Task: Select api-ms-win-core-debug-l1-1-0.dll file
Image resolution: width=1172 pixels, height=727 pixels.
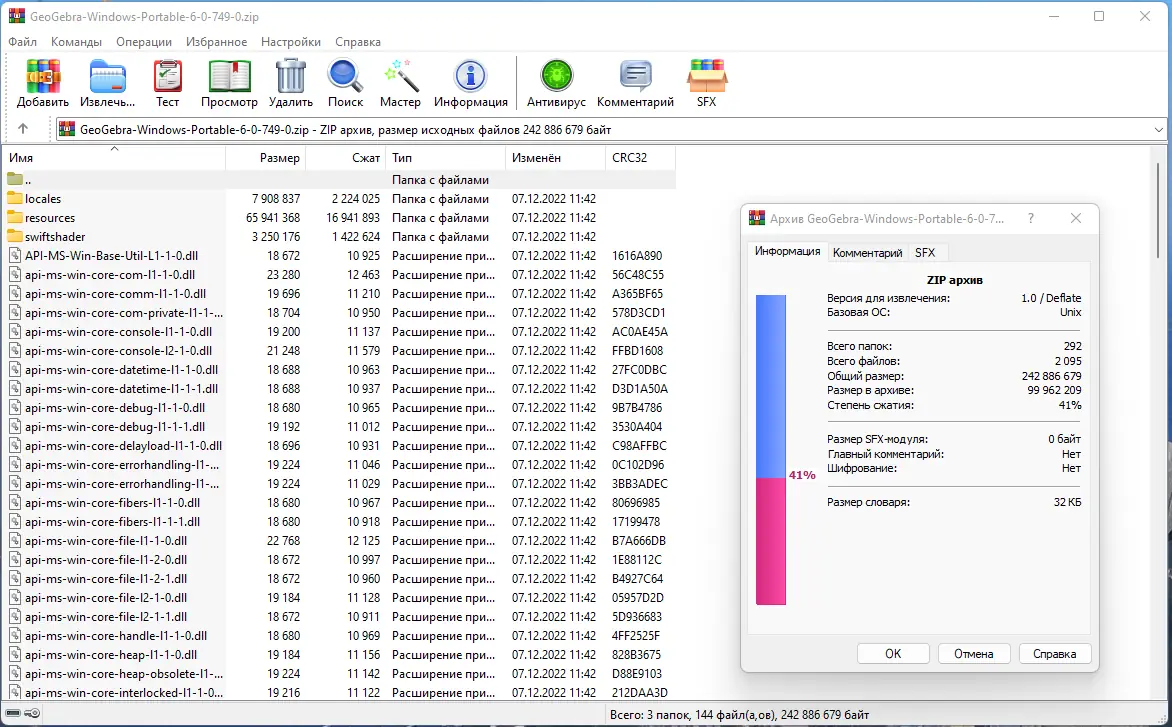Action: (x=114, y=408)
